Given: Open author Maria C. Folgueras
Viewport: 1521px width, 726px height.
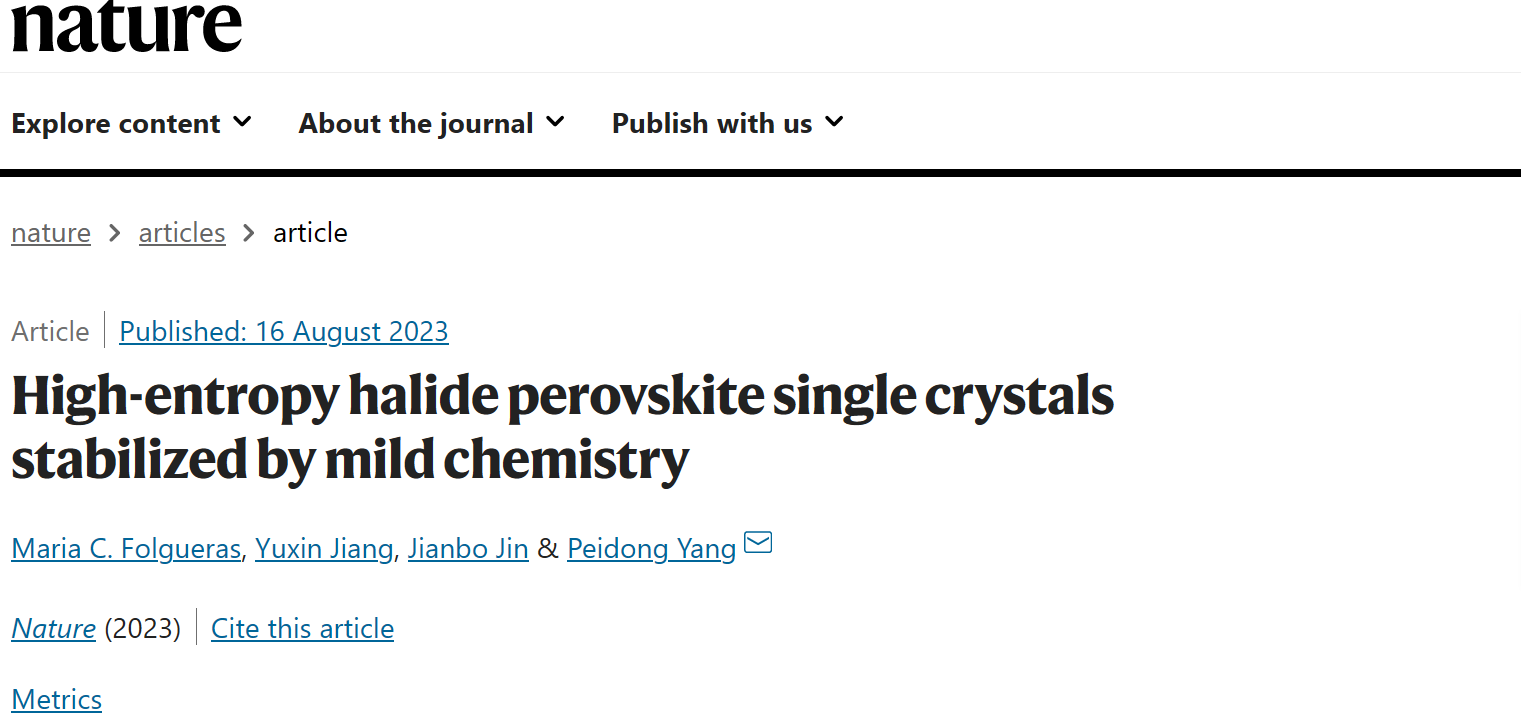Looking at the screenshot, I should [126, 549].
